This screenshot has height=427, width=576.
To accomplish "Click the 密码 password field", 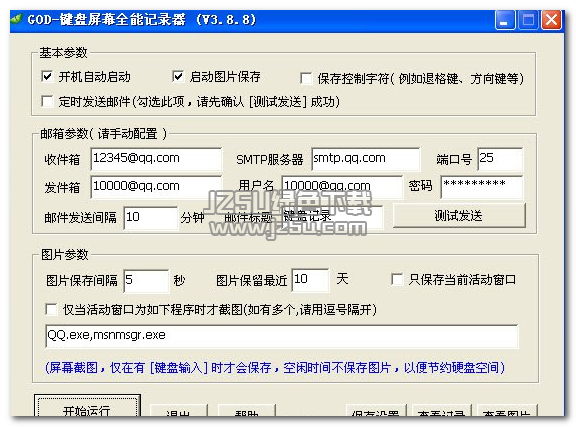I will click(x=482, y=187).
